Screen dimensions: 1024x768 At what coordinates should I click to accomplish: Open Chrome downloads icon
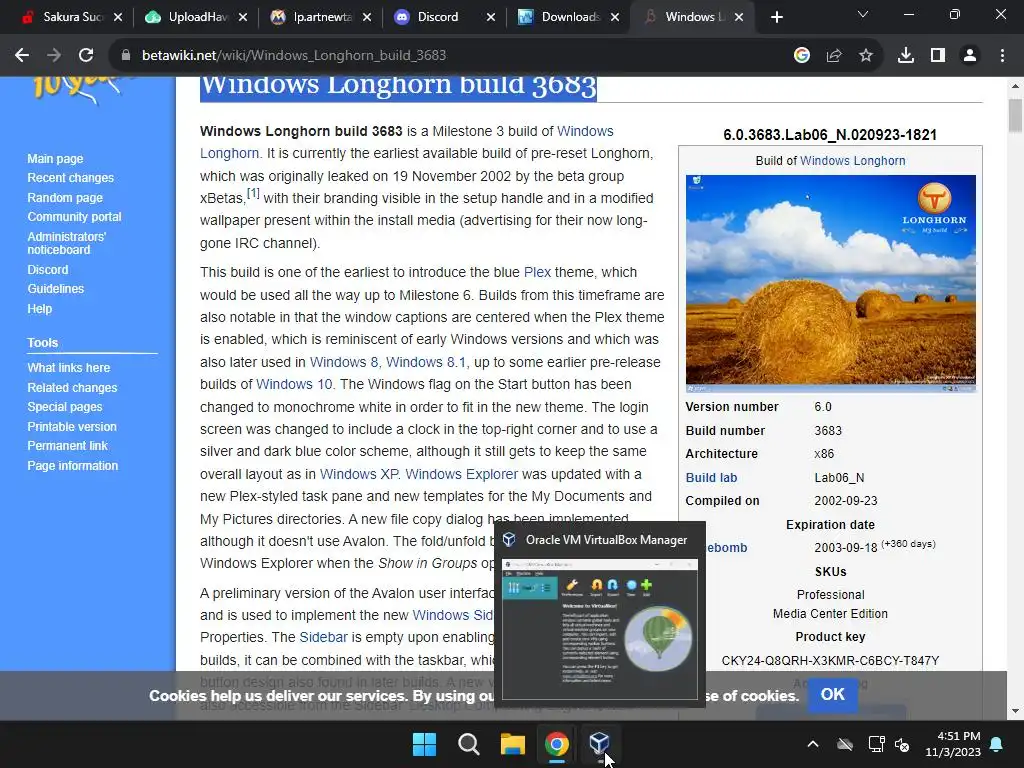[x=905, y=56]
